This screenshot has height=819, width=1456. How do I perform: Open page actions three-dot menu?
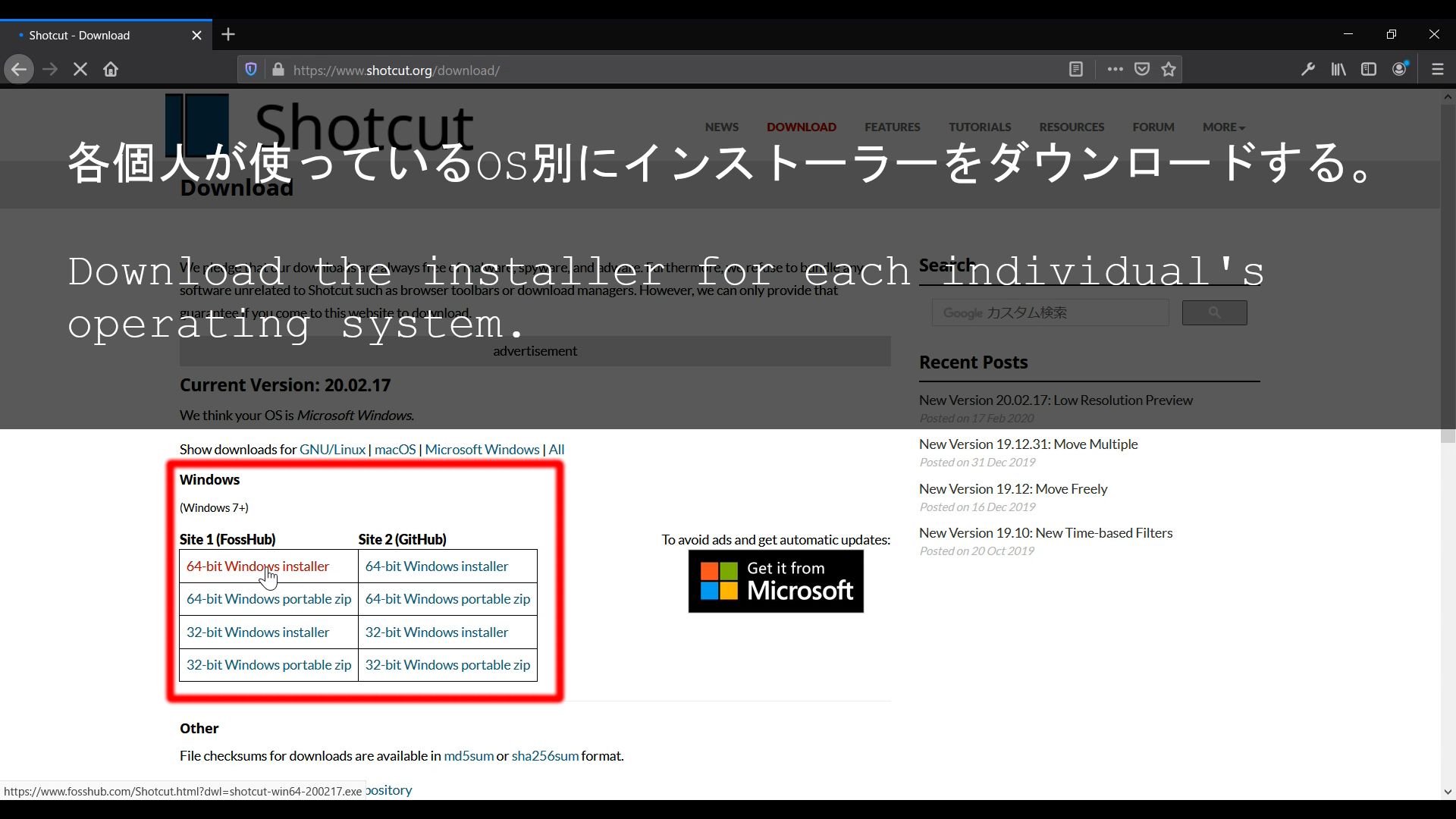point(1115,70)
